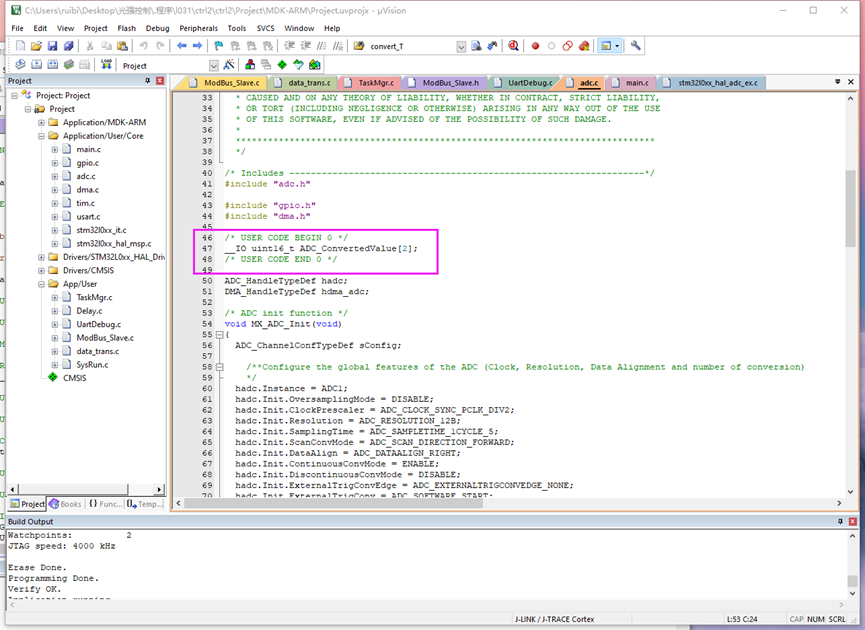Click the Build target icon
The image size is (865, 630).
[x=36, y=65]
